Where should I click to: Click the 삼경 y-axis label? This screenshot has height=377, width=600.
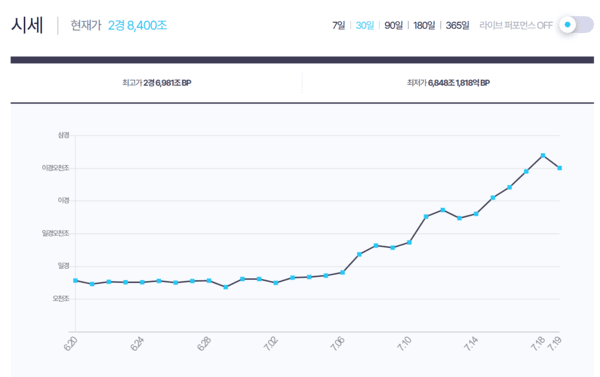pos(64,135)
